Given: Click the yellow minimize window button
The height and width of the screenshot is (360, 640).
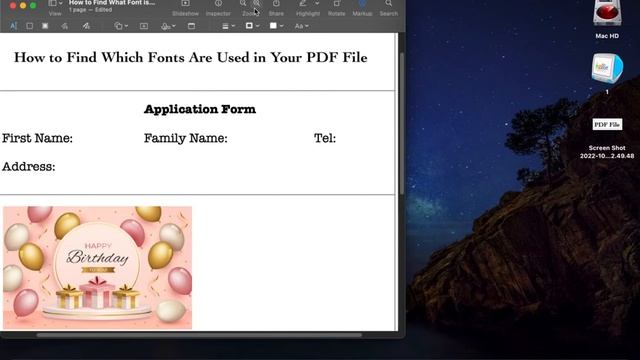Looking at the screenshot, I should tap(23, 5).
